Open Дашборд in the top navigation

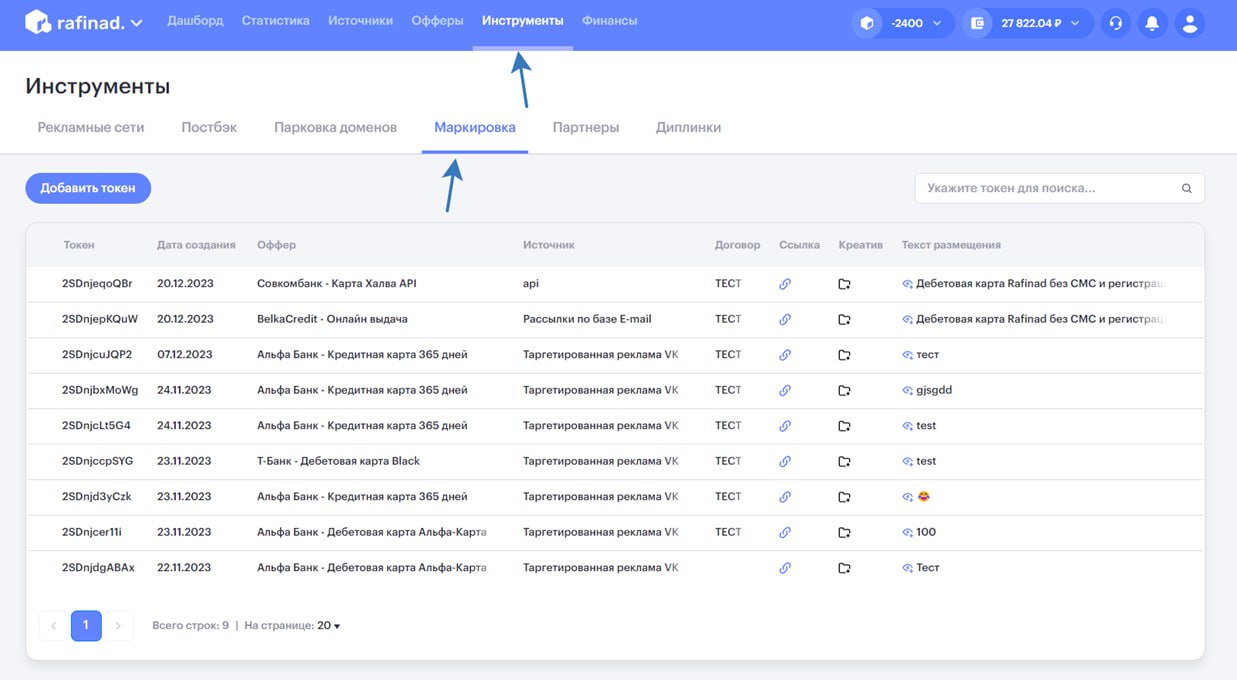click(195, 21)
